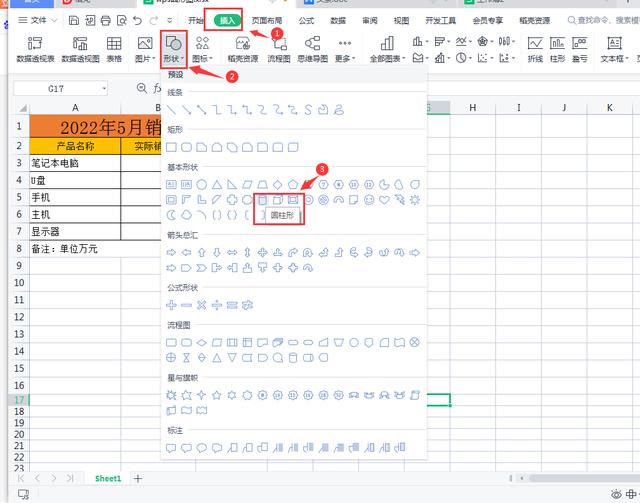Image resolution: width=640 pixels, height=503 pixels.
Task: Pick the diamond shape in basic shapes
Action: [x=278, y=185]
